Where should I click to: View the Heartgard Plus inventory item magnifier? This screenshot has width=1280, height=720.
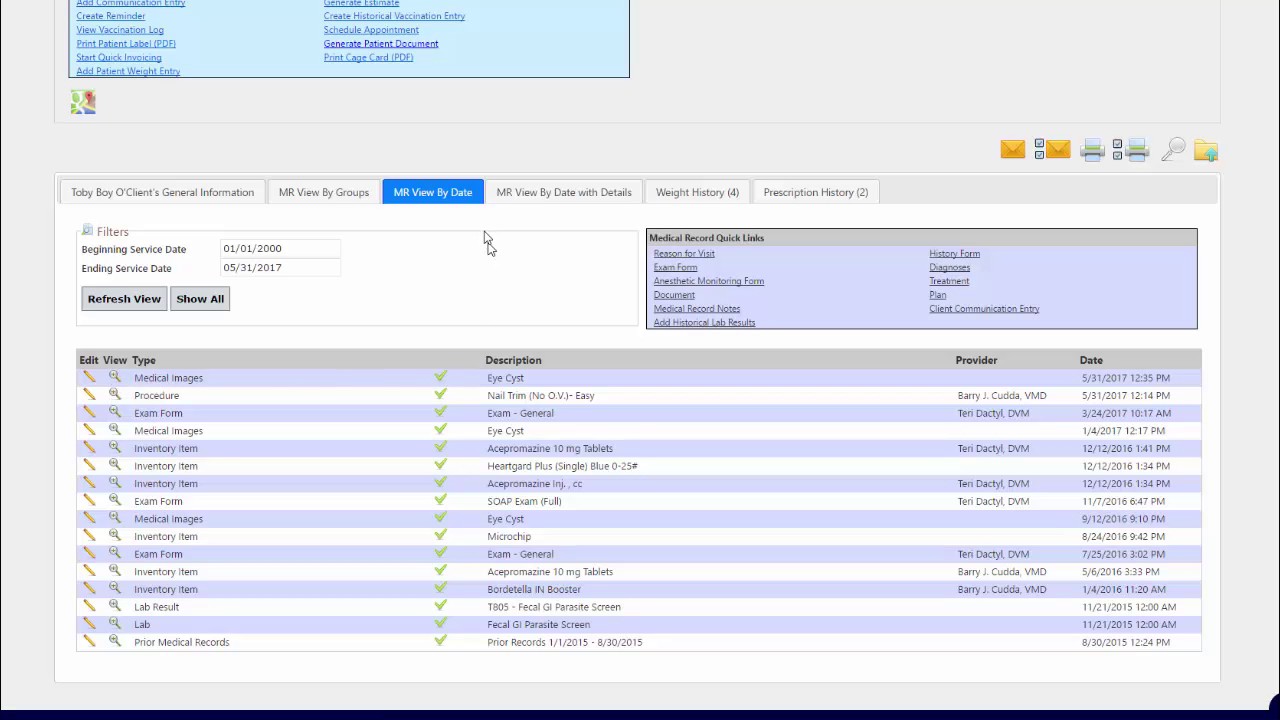click(115, 465)
